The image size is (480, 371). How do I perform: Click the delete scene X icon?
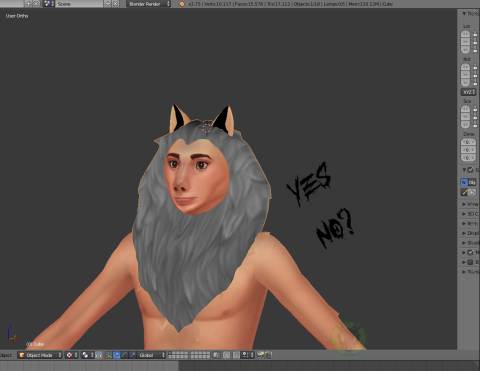[115, 4]
